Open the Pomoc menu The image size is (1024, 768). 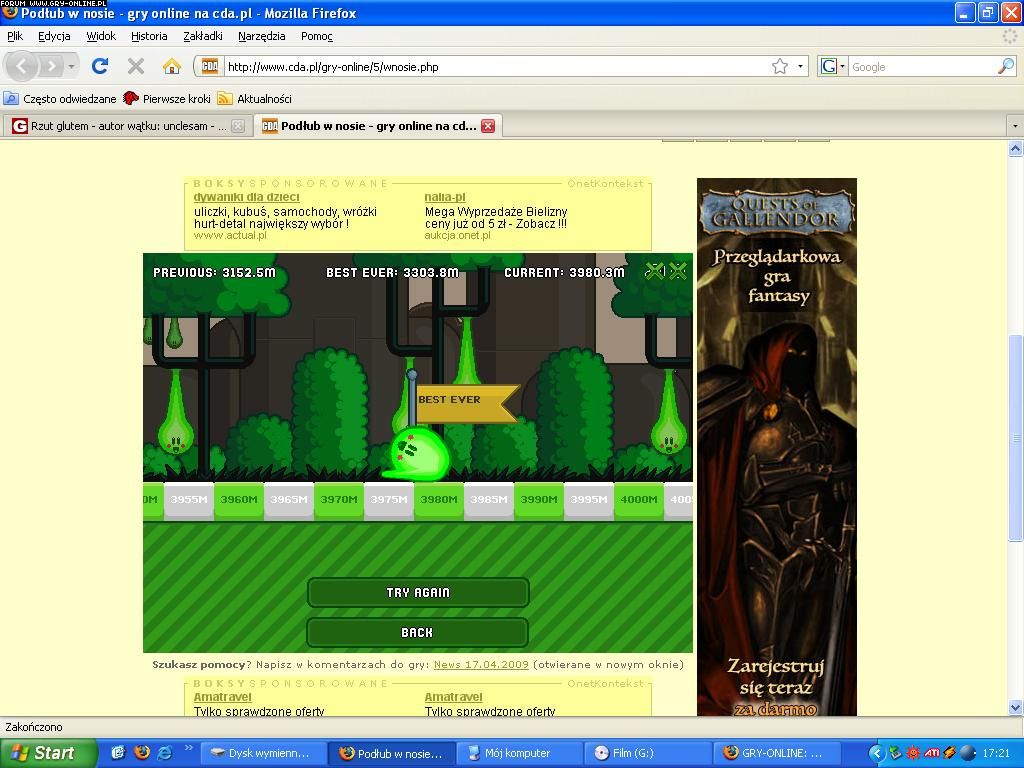pyautogui.click(x=317, y=36)
